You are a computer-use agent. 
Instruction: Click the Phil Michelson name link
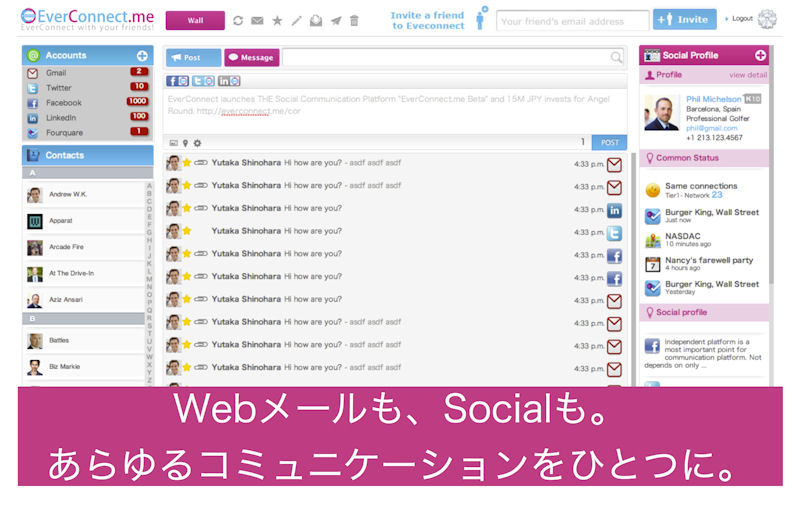[x=713, y=99]
